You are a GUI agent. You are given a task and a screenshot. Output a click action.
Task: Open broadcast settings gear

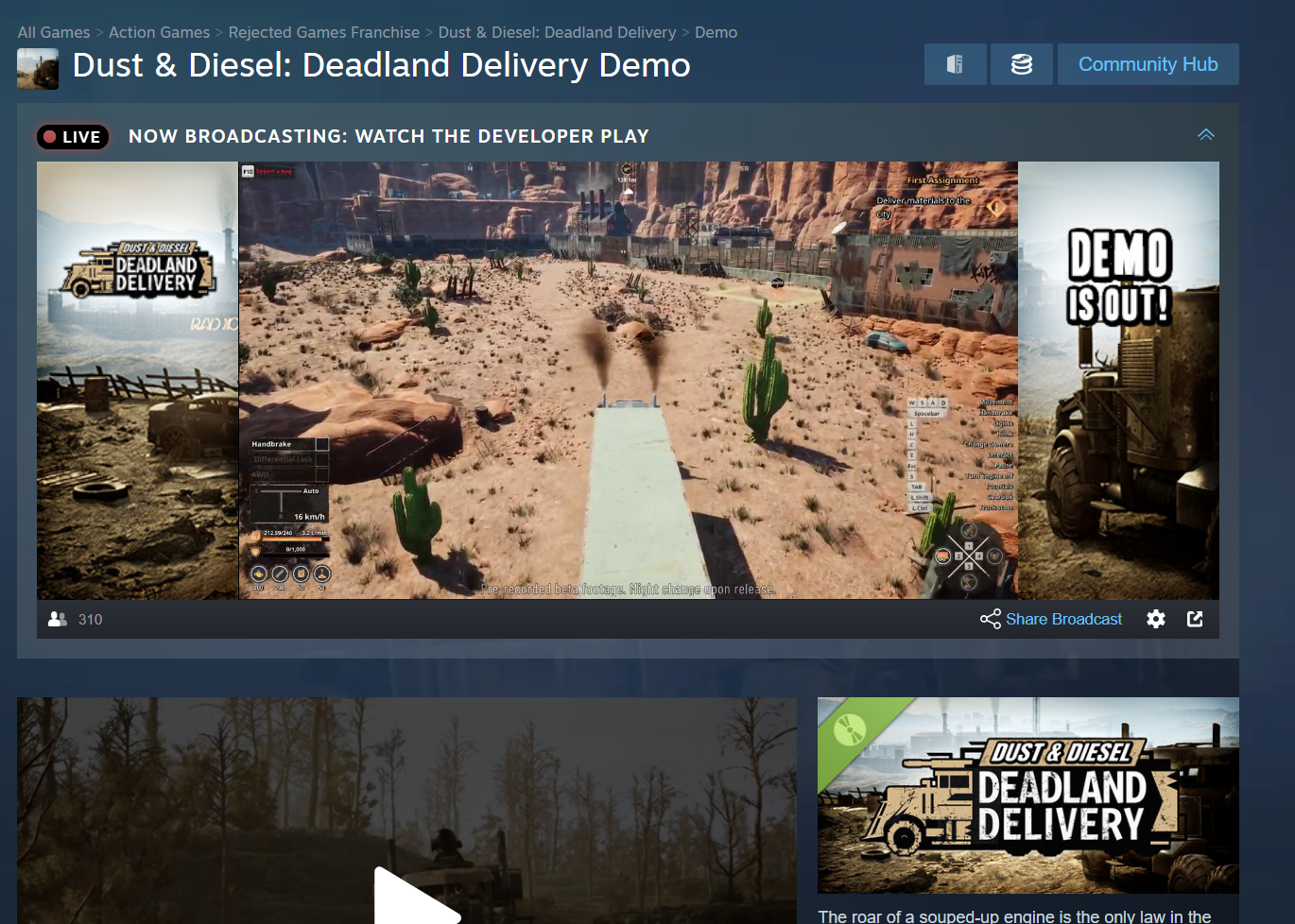pyautogui.click(x=1156, y=619)
